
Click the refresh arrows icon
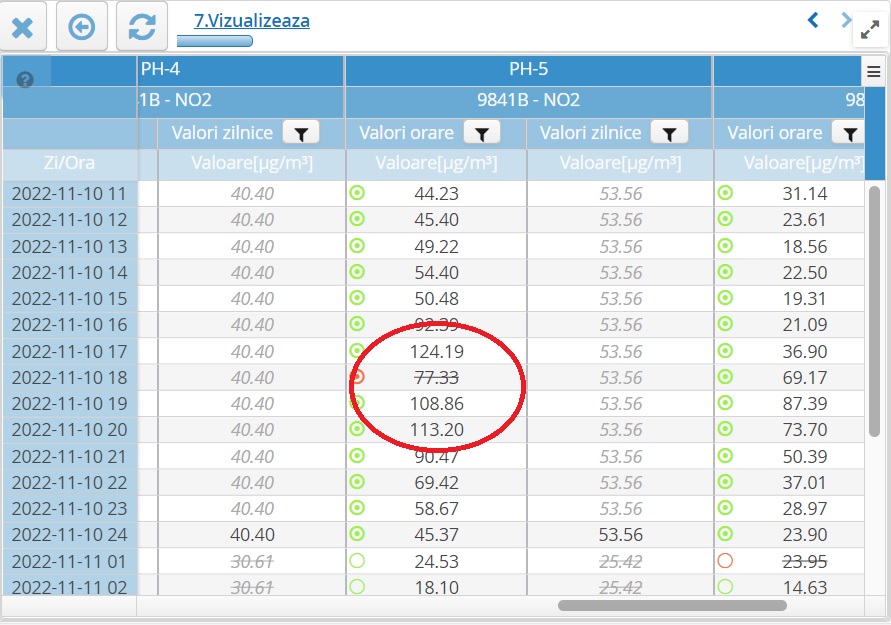point(141,27)
